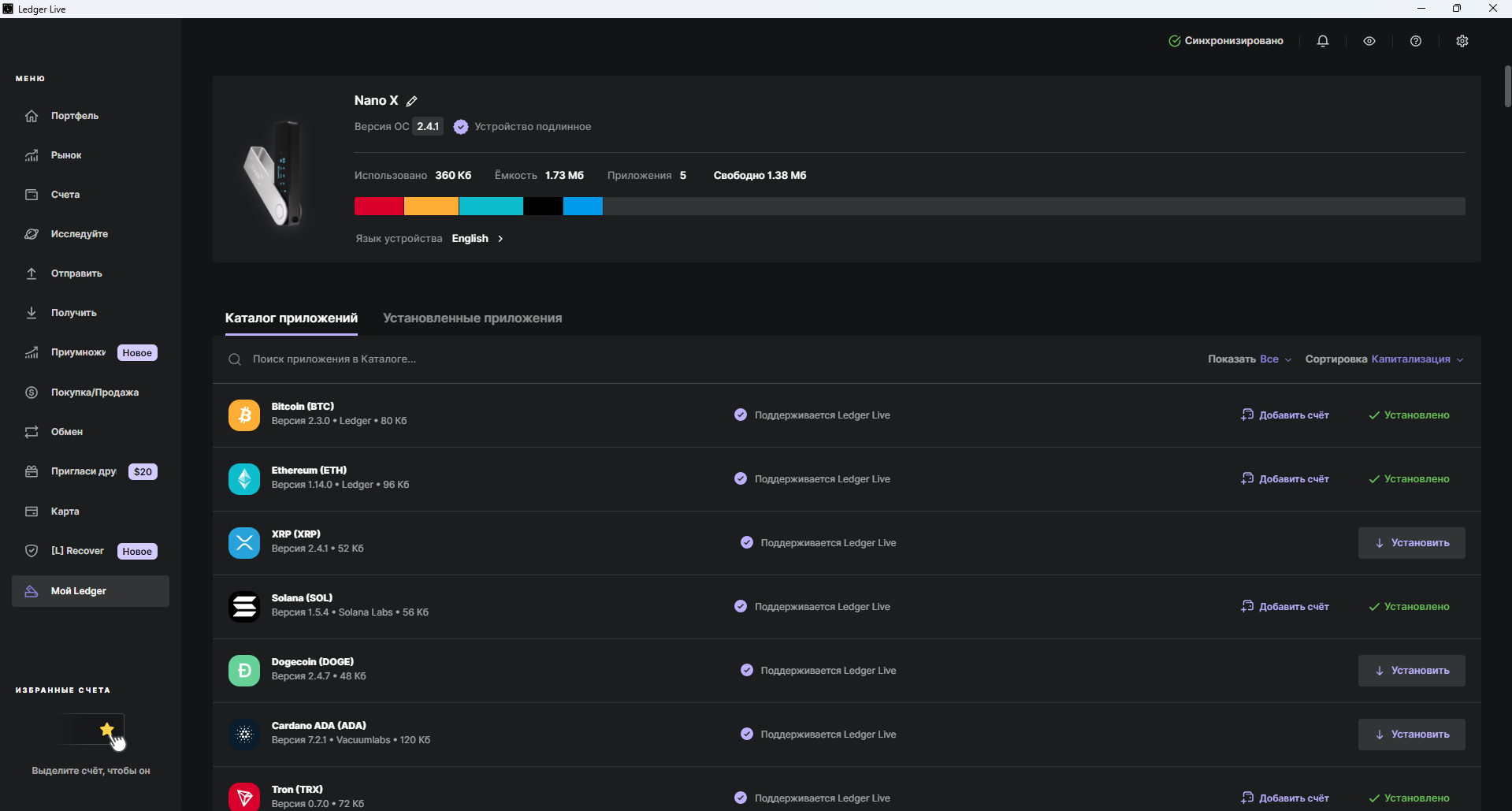Open notifications bell icon
Screen dimensions: 1512x811
click(1323, 41)
